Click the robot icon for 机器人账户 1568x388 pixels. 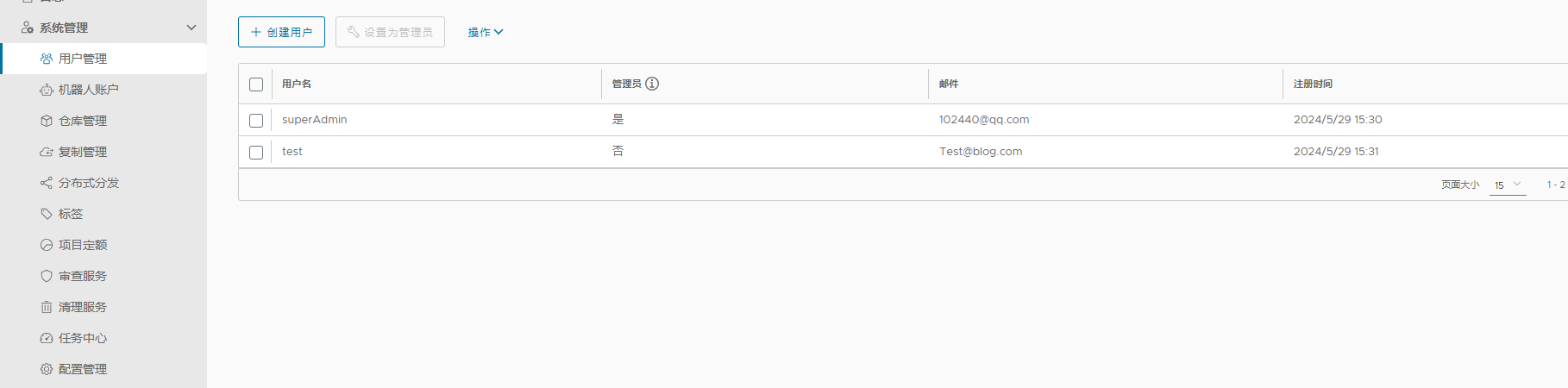point(47,90)
